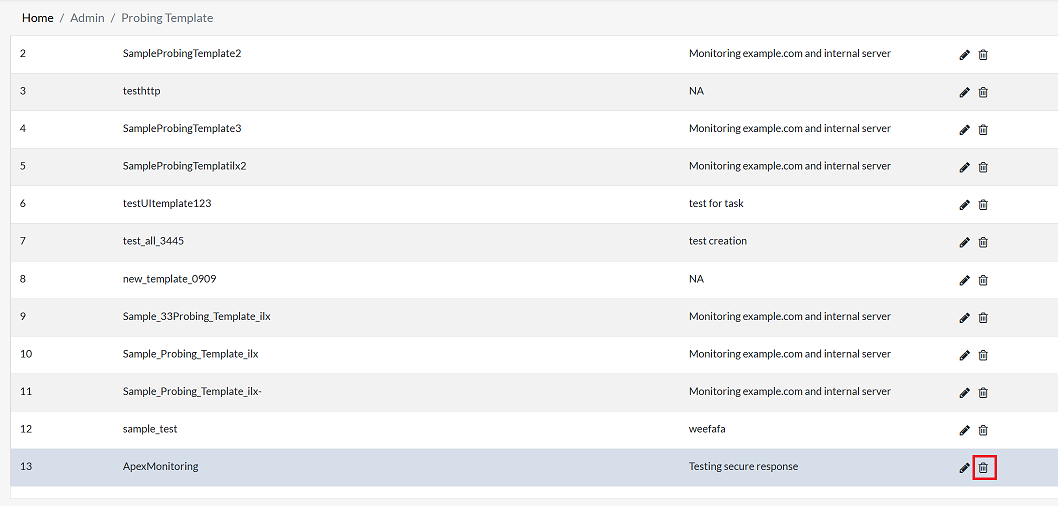Click trash icon for test_all_3445
This screenshot has height=506, width=1058.
pyautogui.click(x=983, y=242)
